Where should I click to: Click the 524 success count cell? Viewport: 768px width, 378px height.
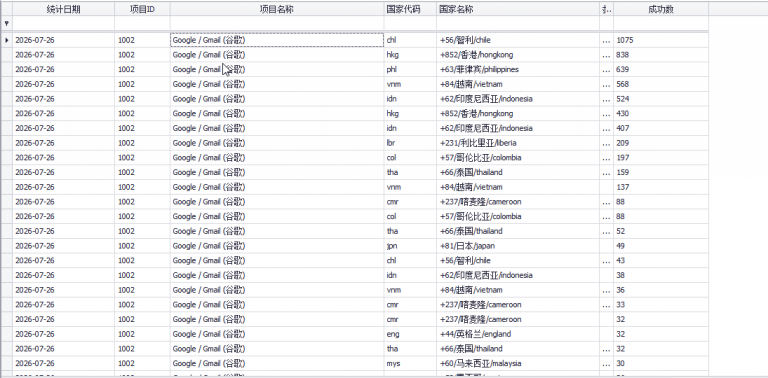(661, 99)
